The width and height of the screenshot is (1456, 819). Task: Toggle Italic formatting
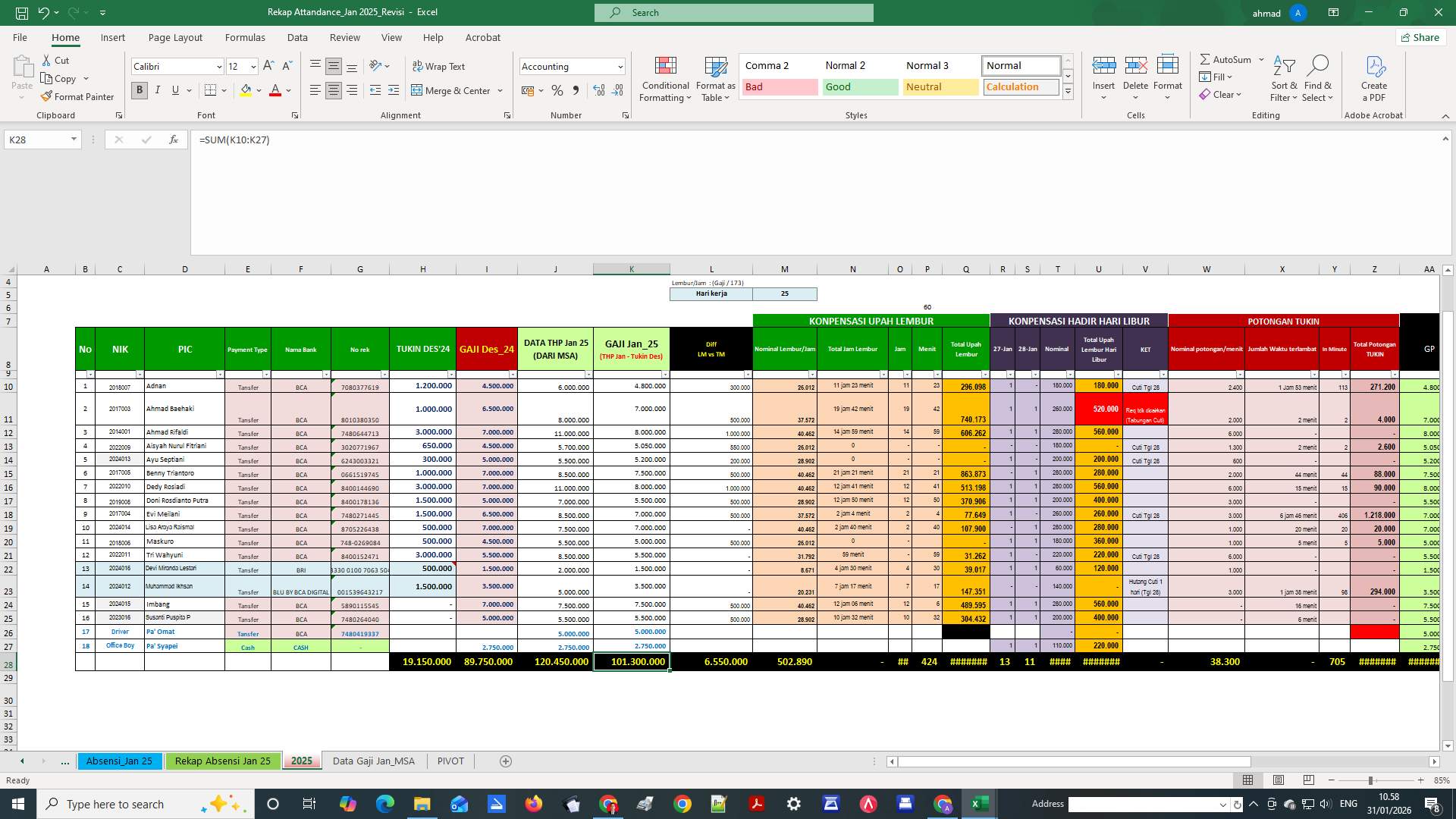point(158,90)
